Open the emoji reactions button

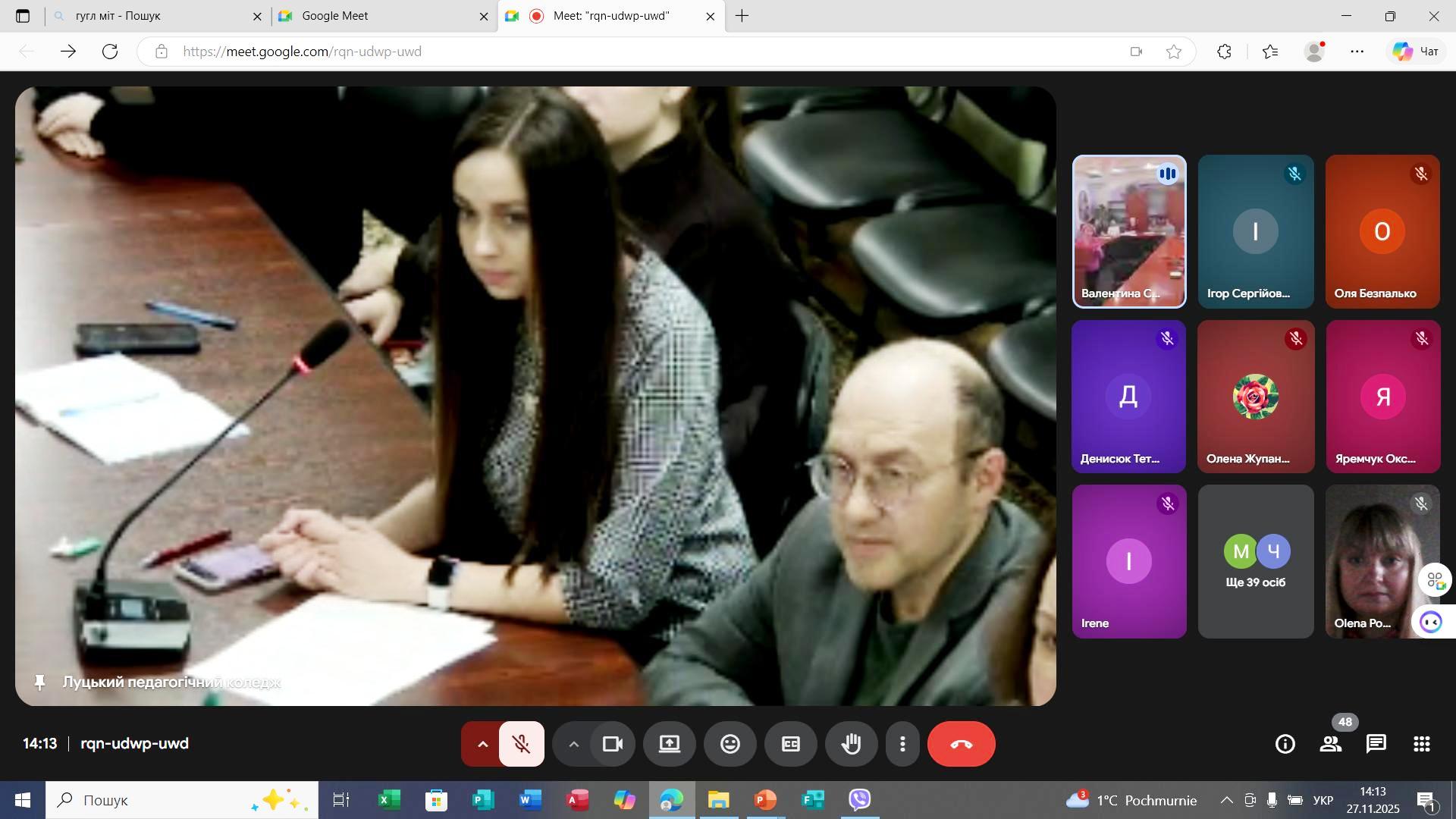[730, 744]
